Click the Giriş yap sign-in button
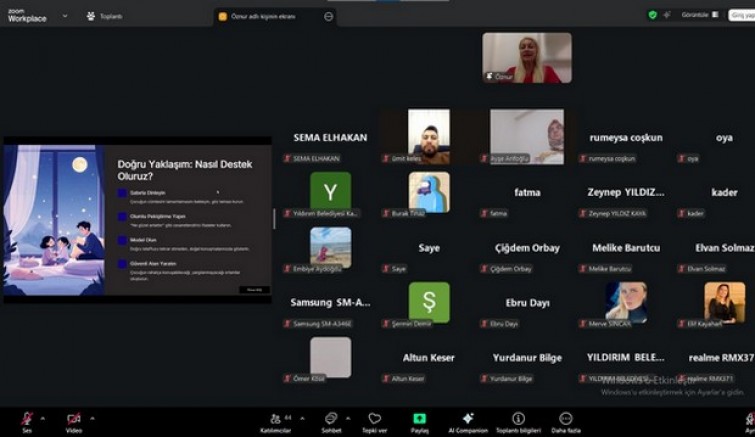Viewport: 755px width, 437px height. (x=741, y=15)
